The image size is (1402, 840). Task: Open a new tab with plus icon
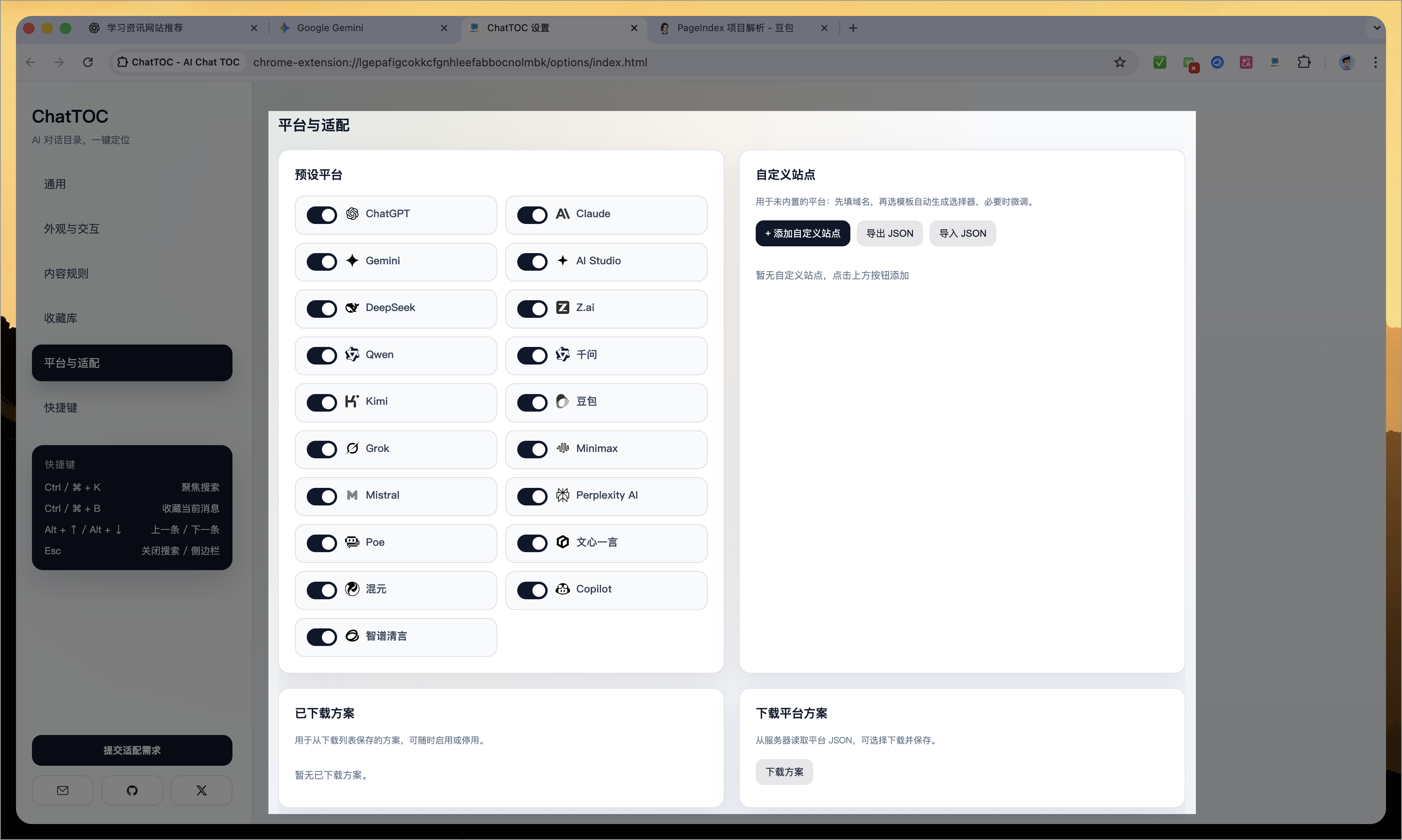[853, 28]
